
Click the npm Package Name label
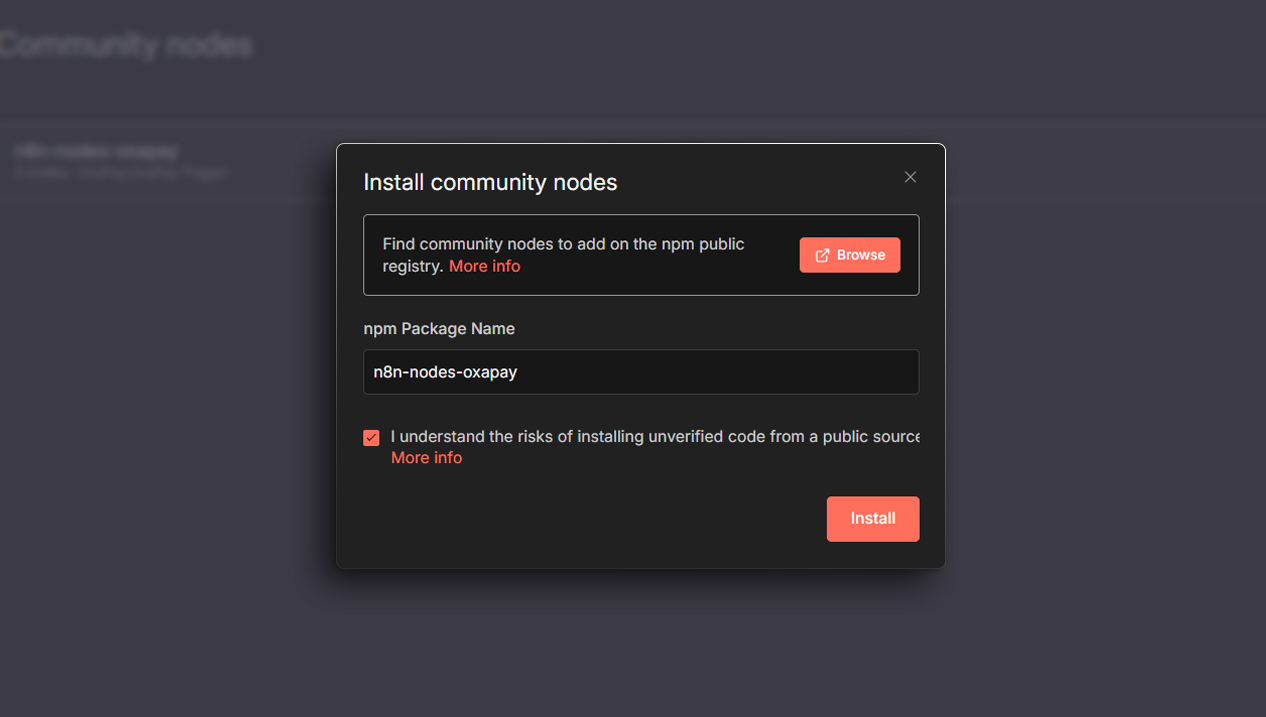(x=439, y=328)
